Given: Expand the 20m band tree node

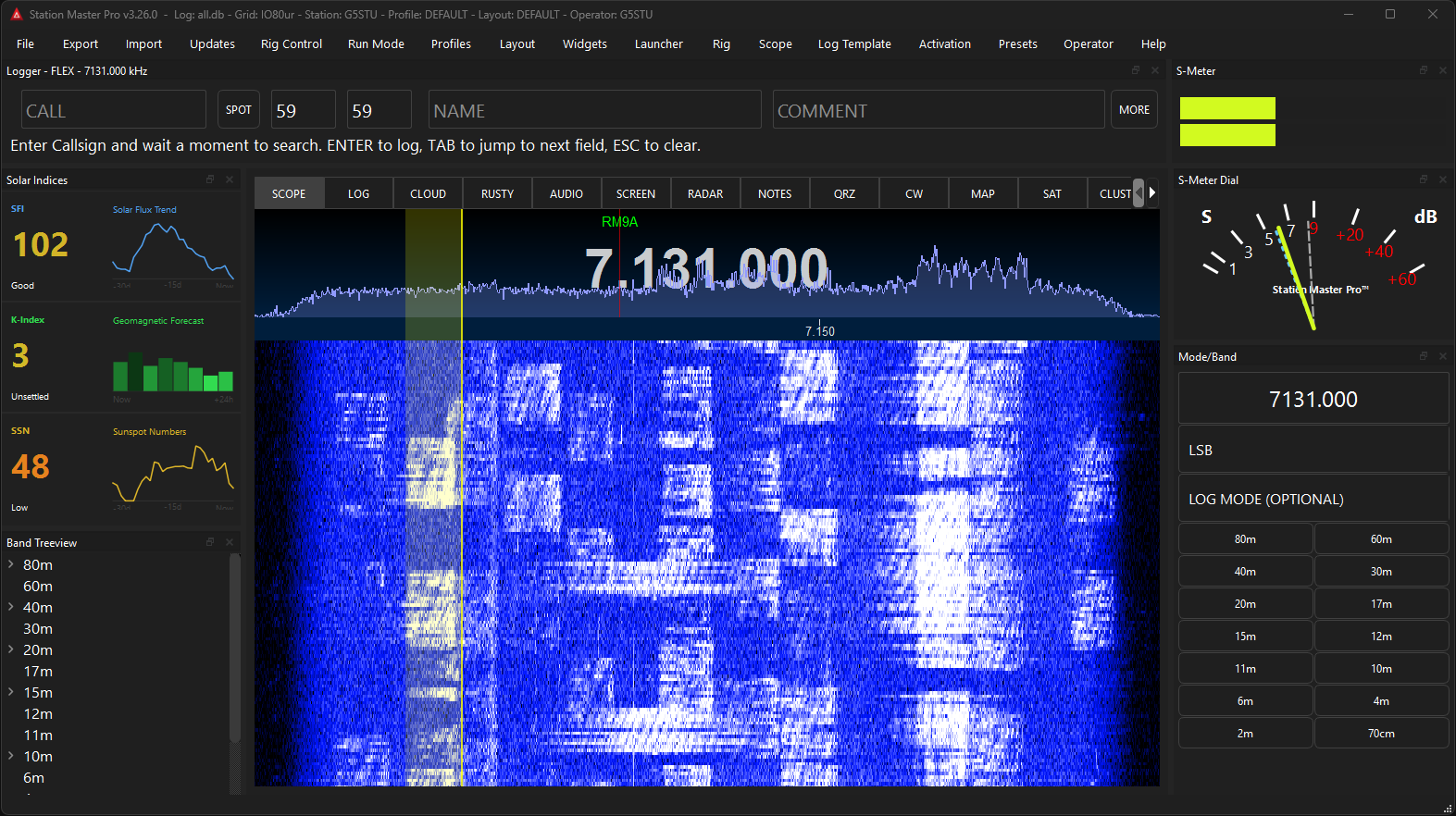Looking at the screenshot, I should (11, 649).
